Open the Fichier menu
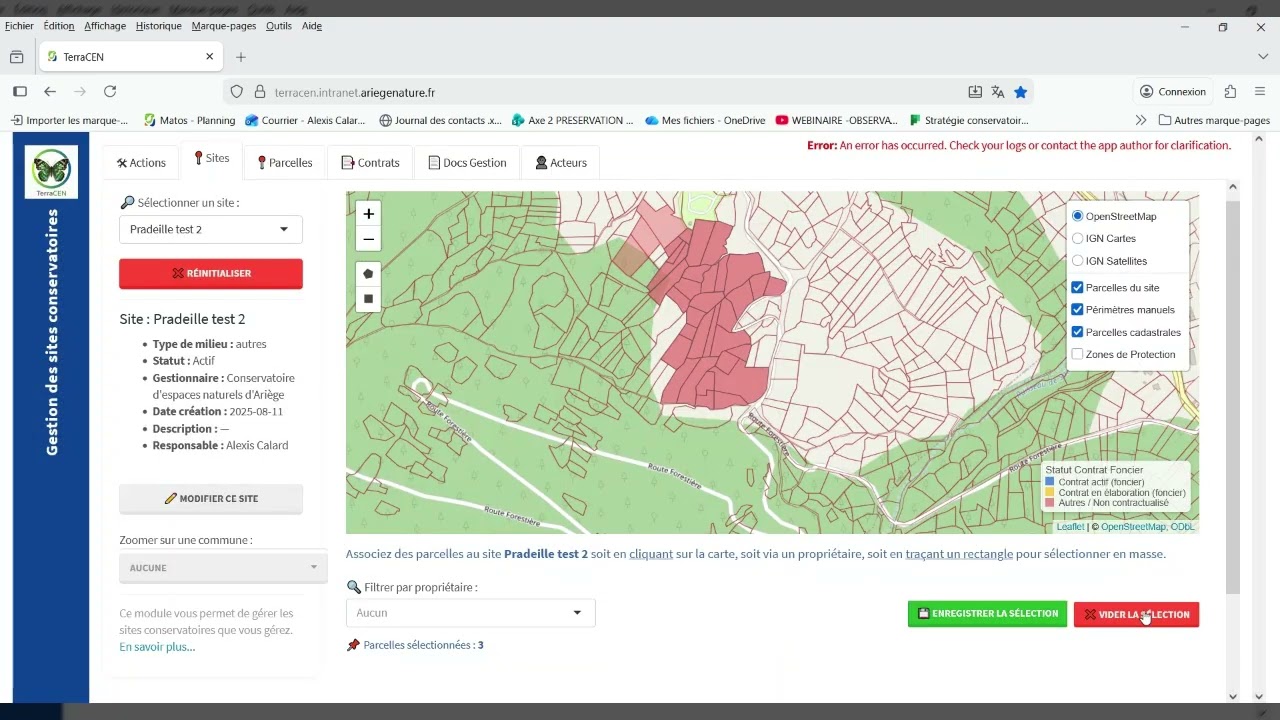 pyautogui.click(x=19, y=26)
